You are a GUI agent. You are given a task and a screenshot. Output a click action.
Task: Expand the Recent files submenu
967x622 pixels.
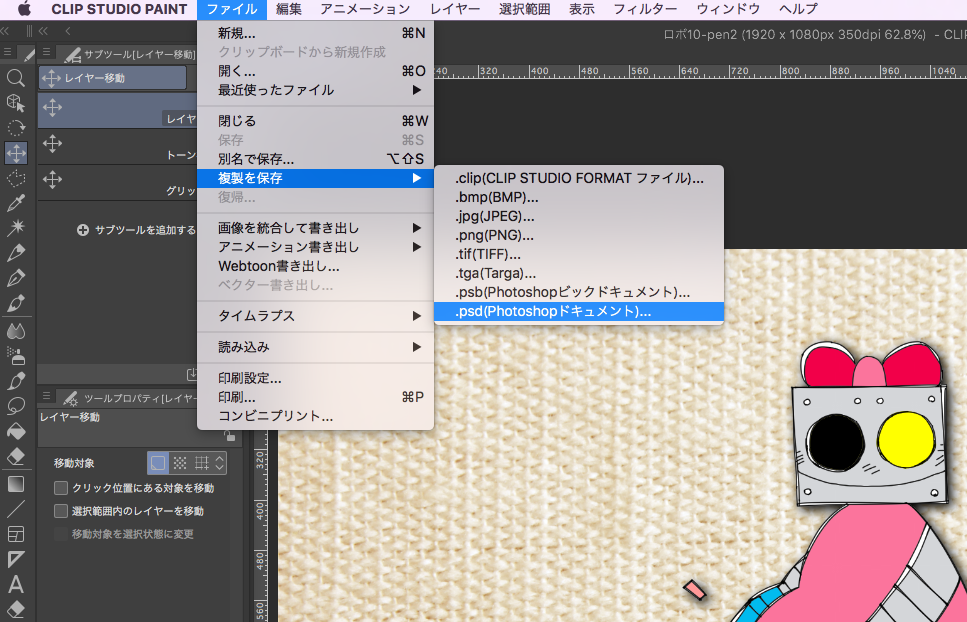315,90
